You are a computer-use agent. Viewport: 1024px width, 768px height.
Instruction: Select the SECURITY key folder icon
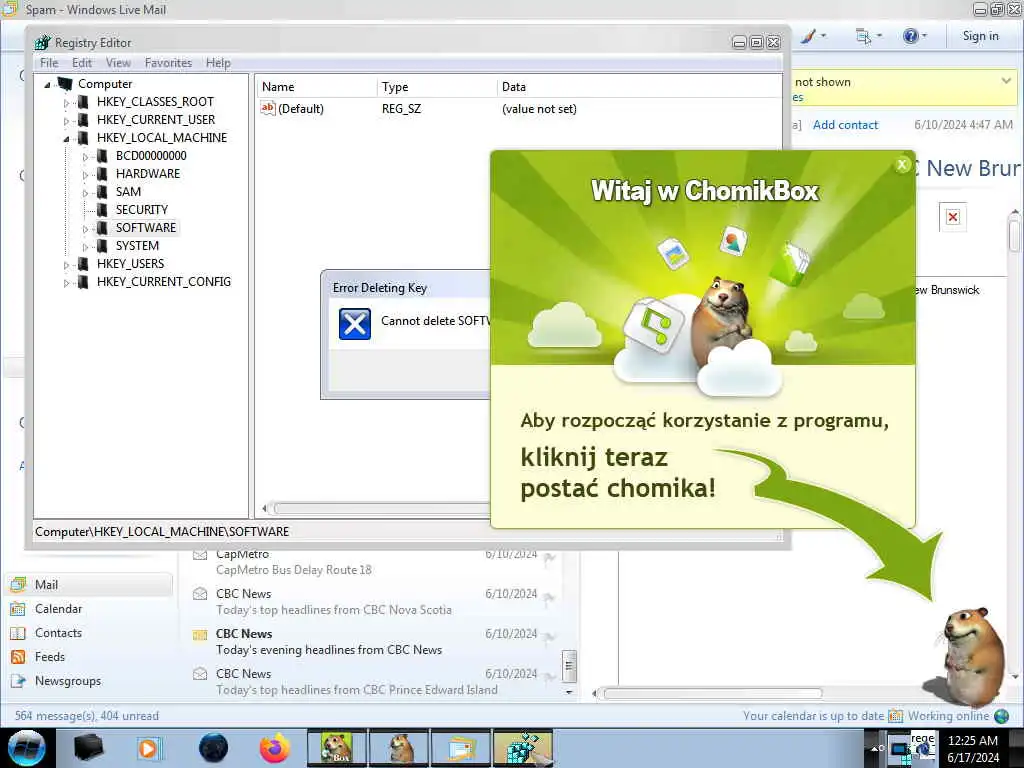(102, 210)
